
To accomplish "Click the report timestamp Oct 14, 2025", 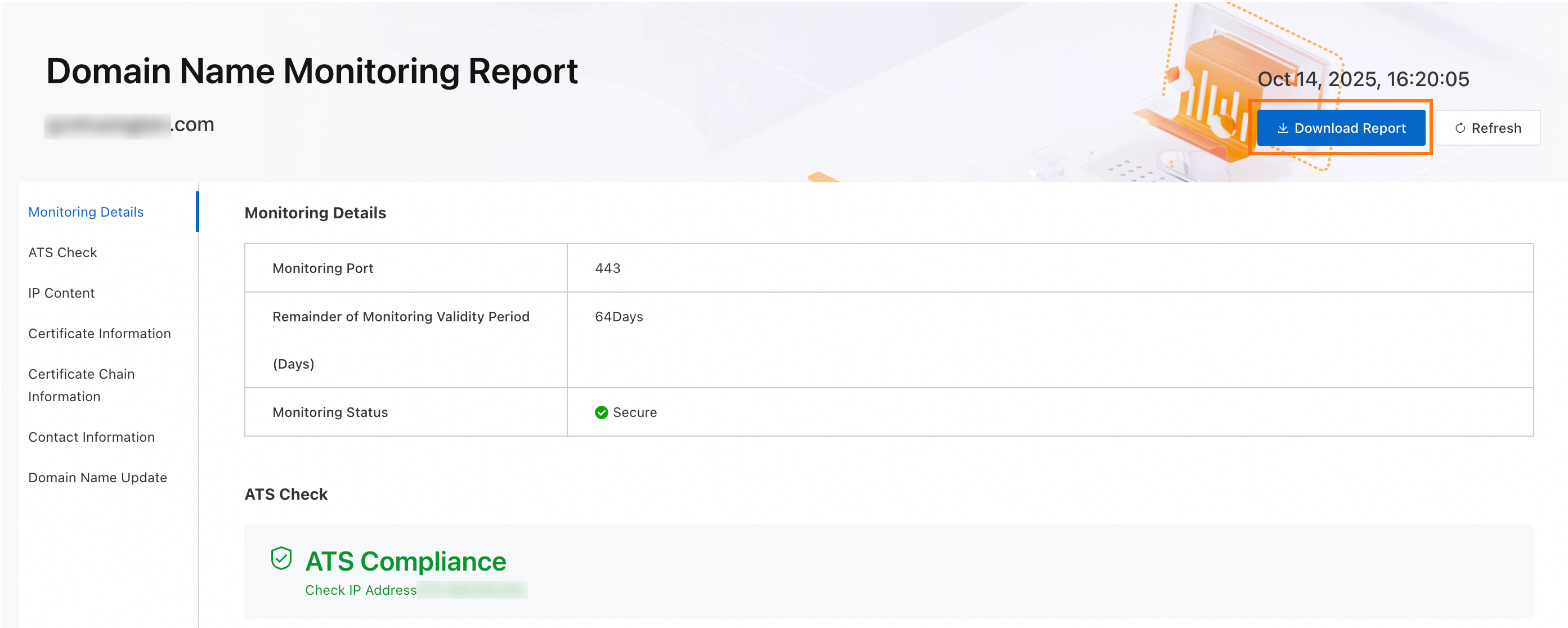I will tap(1363, 79).
